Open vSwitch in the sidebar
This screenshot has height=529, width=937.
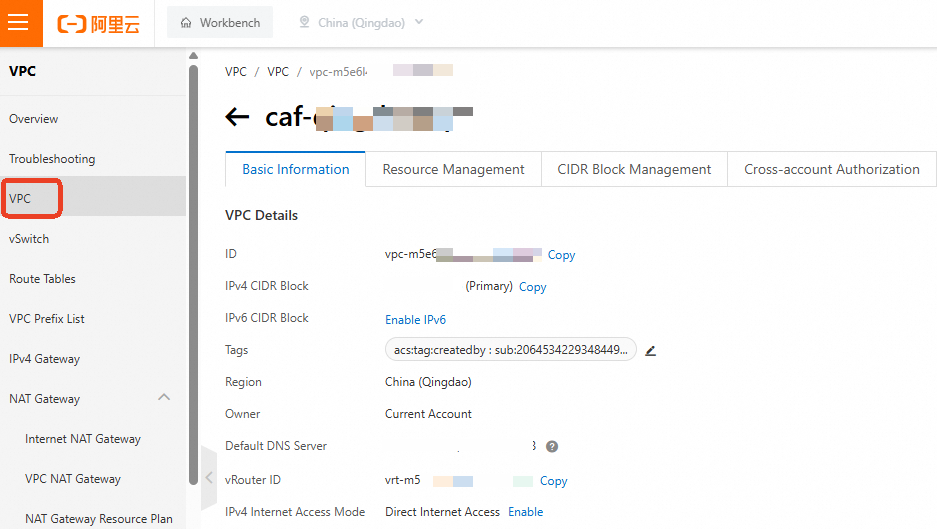coord(29,239)
